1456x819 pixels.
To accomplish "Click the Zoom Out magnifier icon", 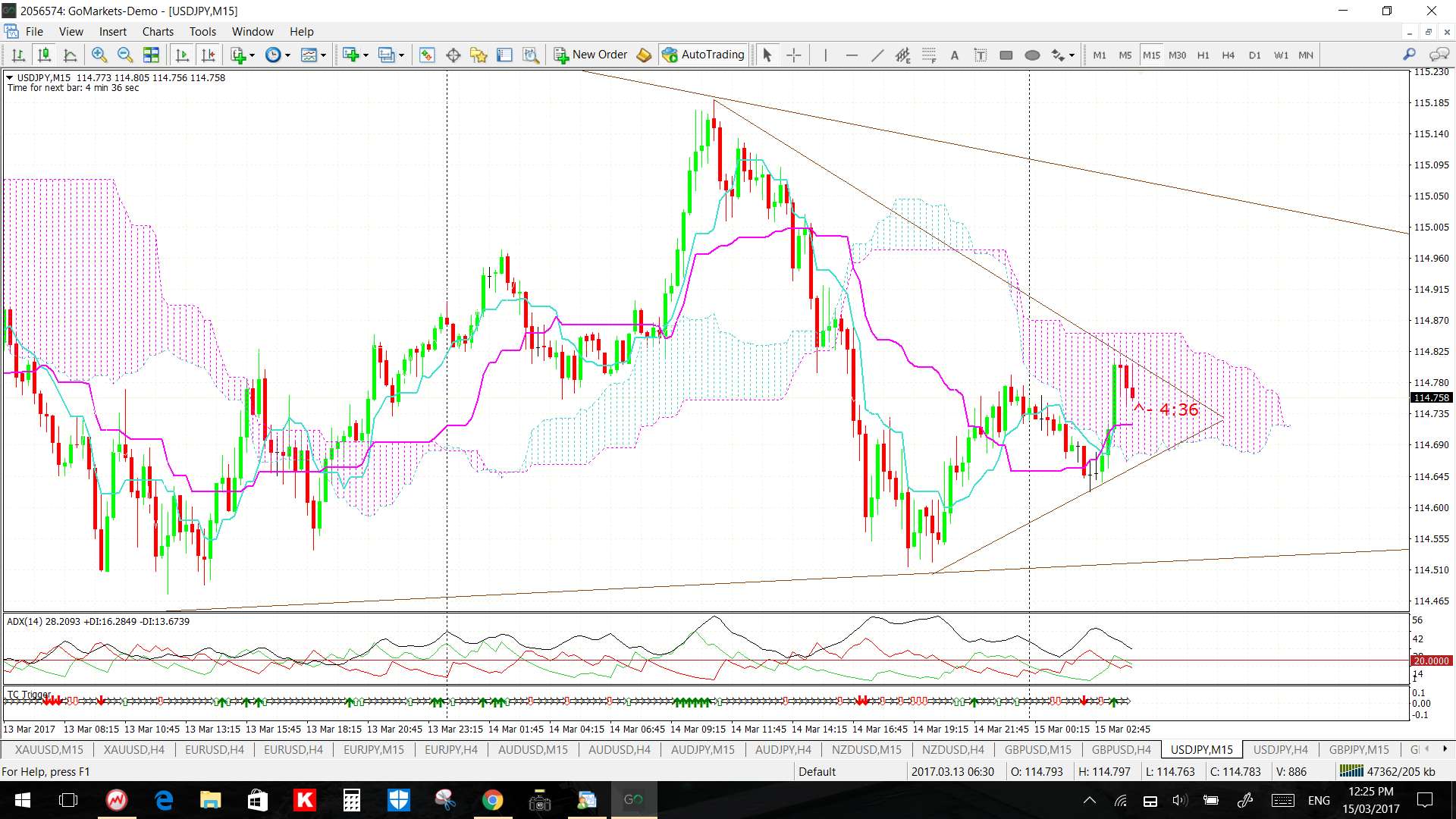I will (x=125, y=55).
